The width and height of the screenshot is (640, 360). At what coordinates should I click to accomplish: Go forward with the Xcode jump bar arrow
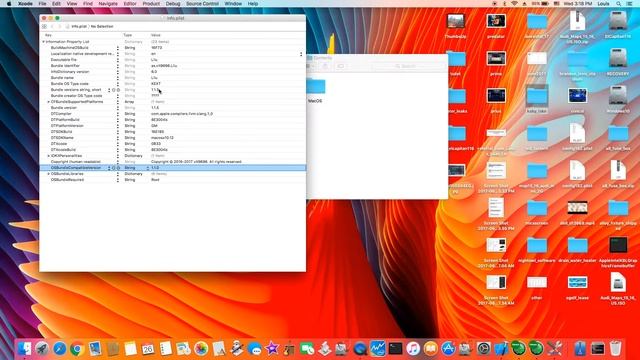(60, 27)
